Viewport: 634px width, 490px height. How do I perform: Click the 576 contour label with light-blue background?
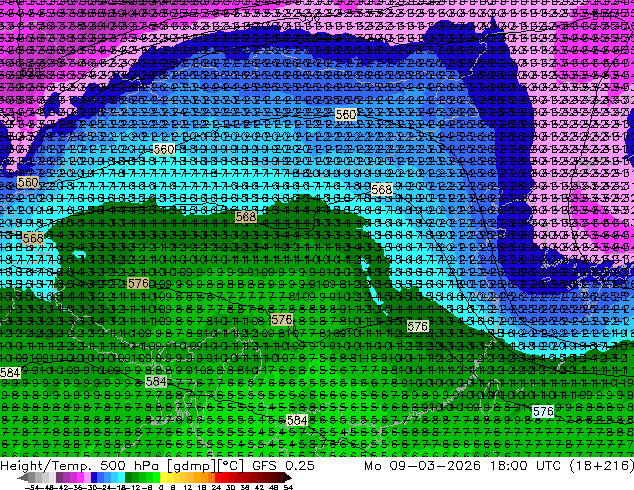(543, 412)
